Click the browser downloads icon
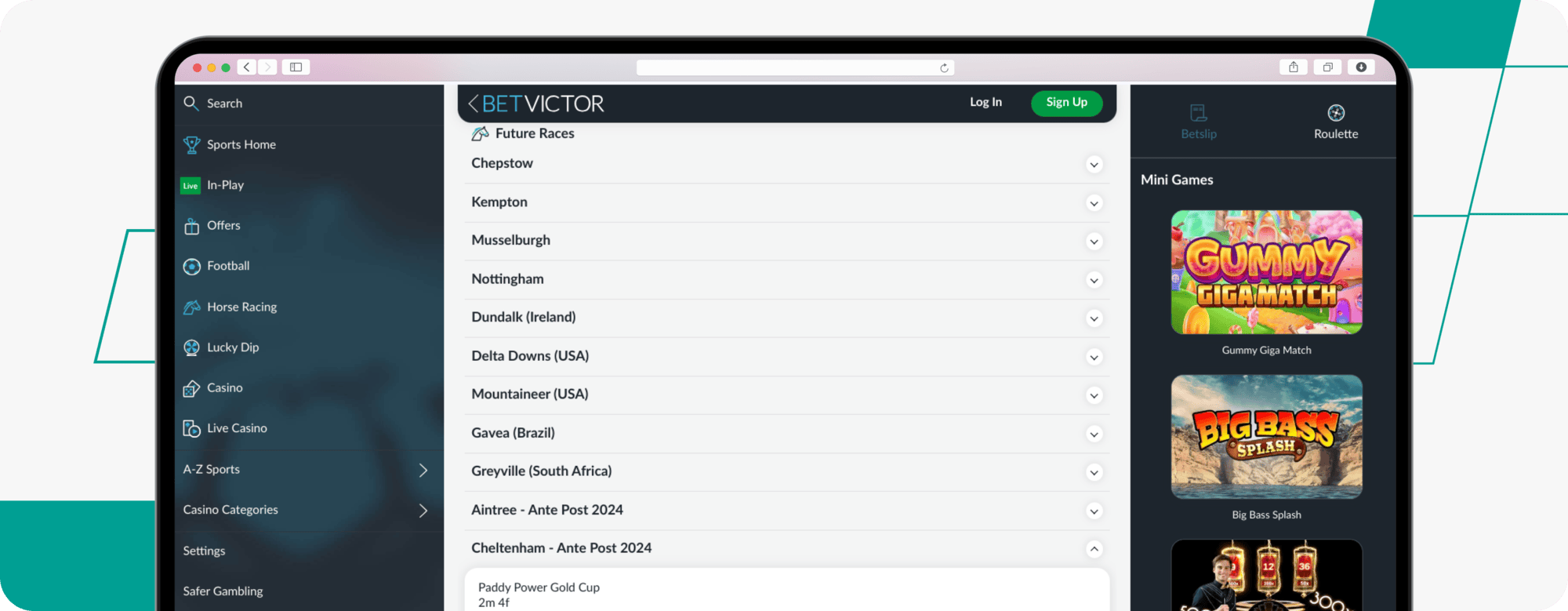This screenshot has height=611, width=1568. (1361, 67)
